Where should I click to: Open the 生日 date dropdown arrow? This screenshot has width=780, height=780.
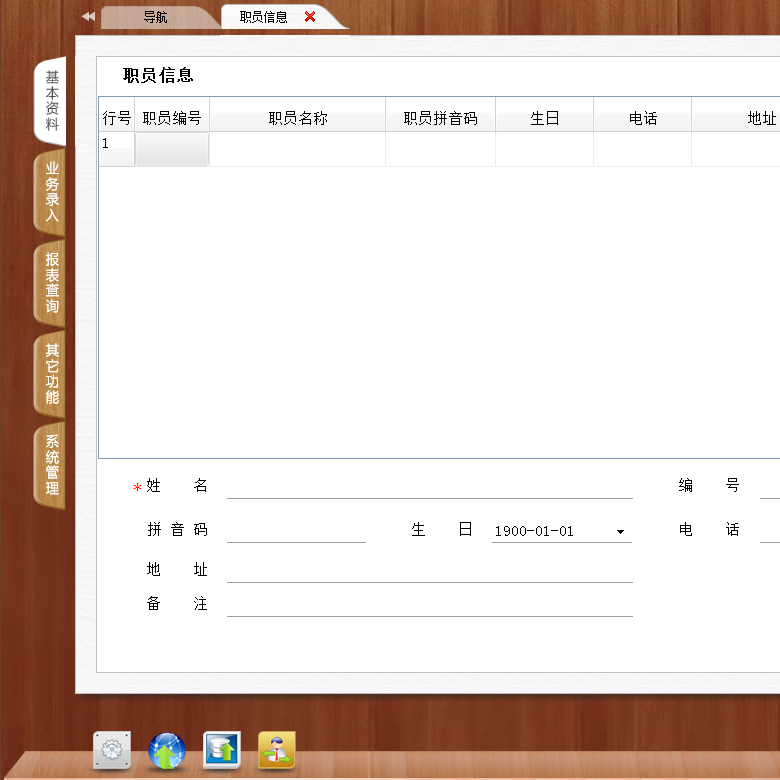pos(620,531)
